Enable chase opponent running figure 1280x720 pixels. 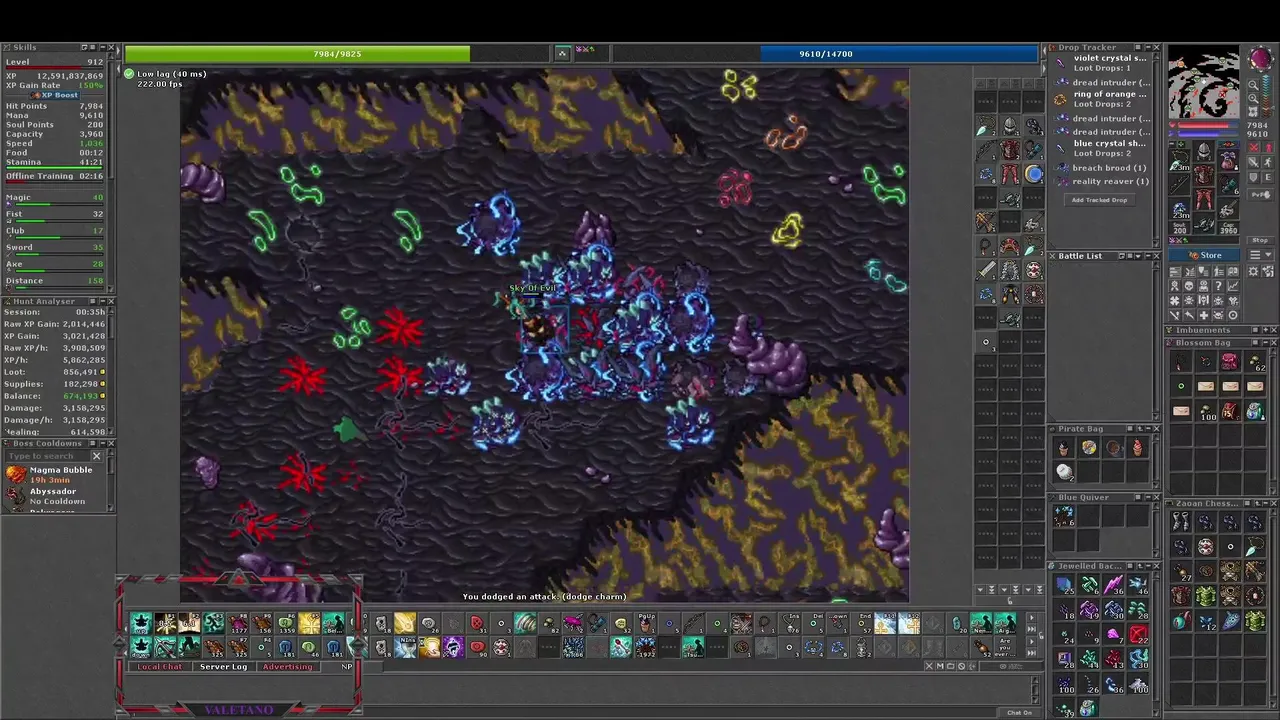1268,162
